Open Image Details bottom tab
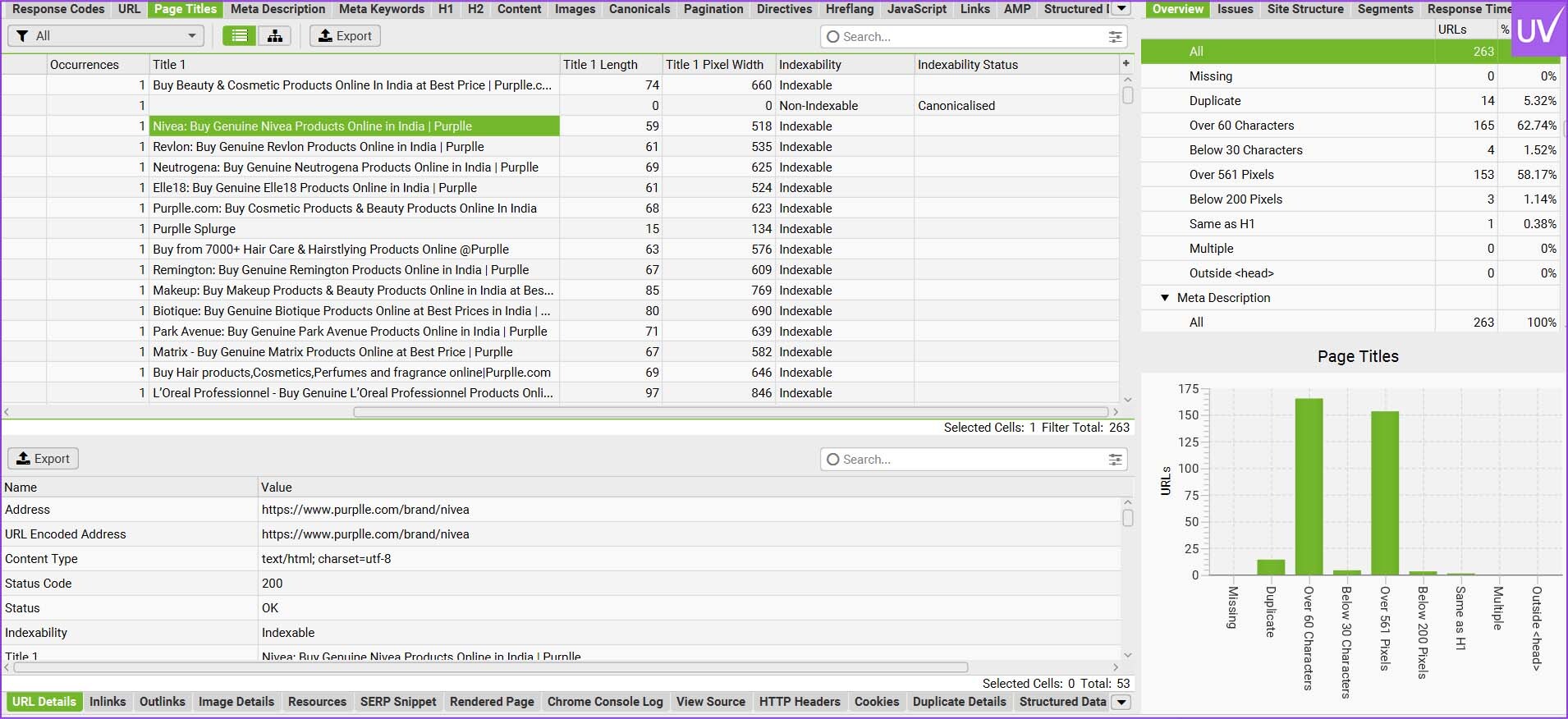 236,702
